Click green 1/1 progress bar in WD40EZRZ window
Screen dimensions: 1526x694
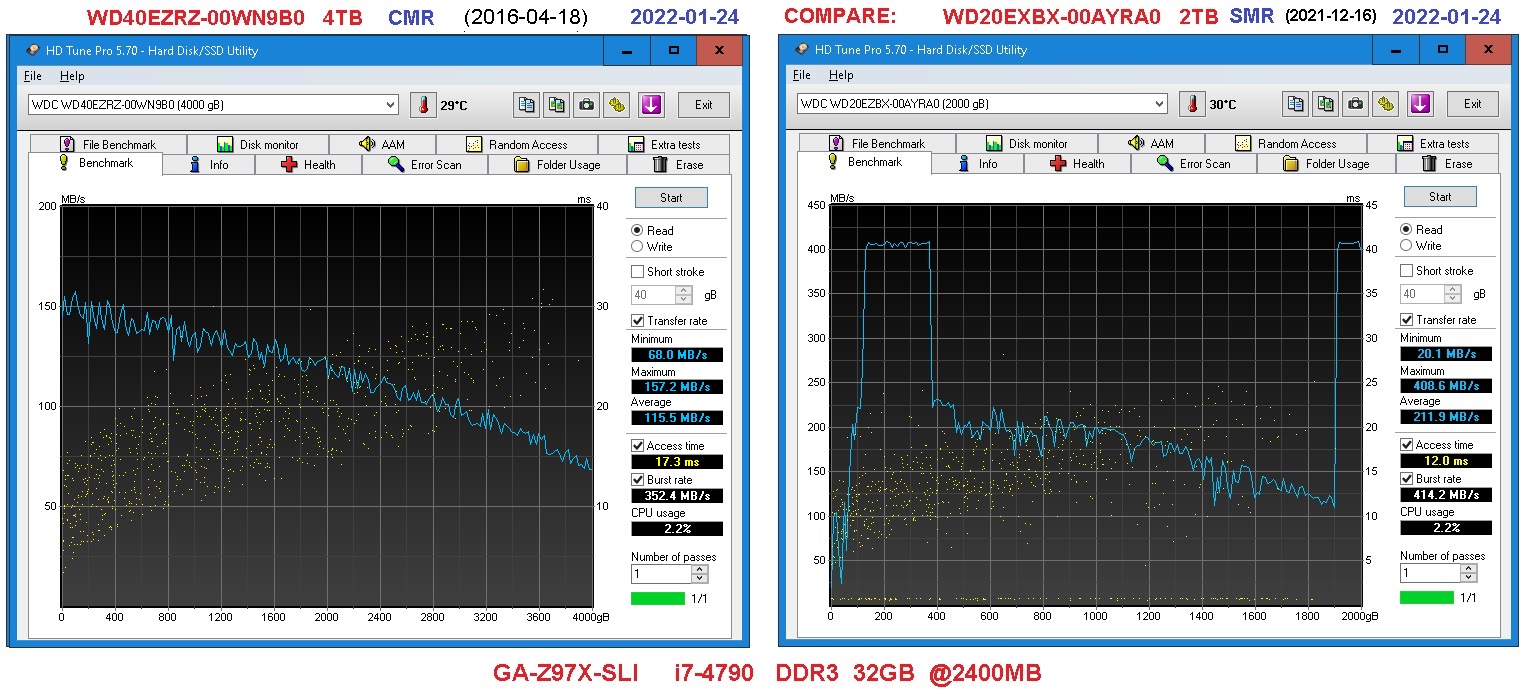(x=658, y=599)
